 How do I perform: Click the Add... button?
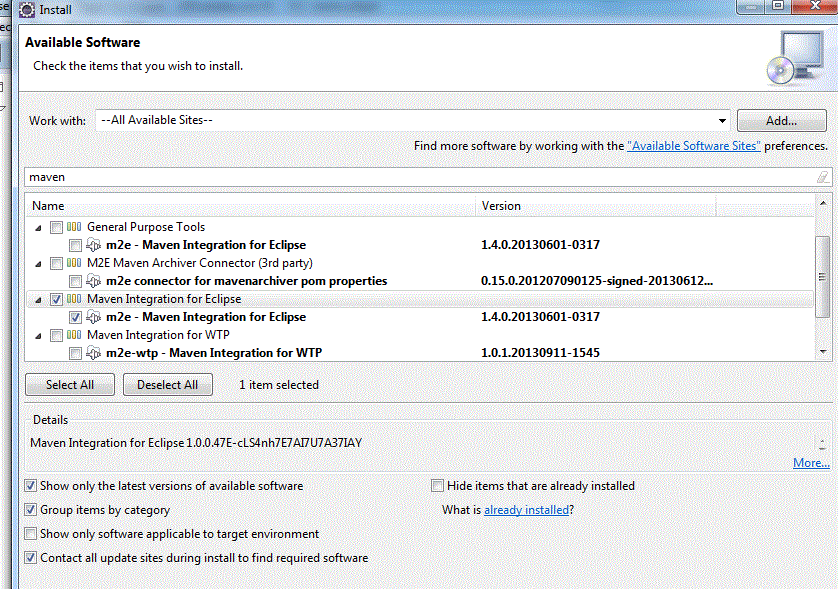[781, 121]
